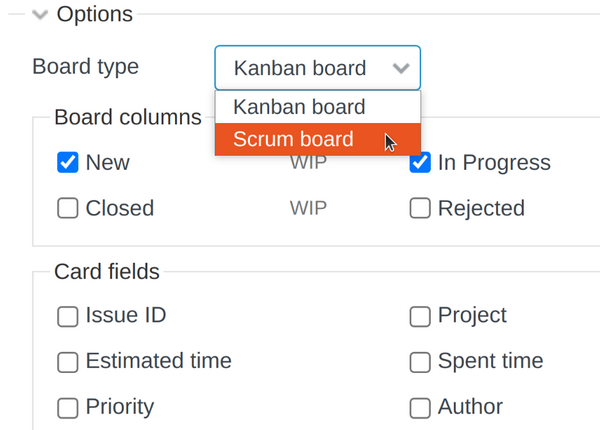The width and height of the screenshot is (600, 430).
Task: Check the Author card field
Action: (420, 408)
